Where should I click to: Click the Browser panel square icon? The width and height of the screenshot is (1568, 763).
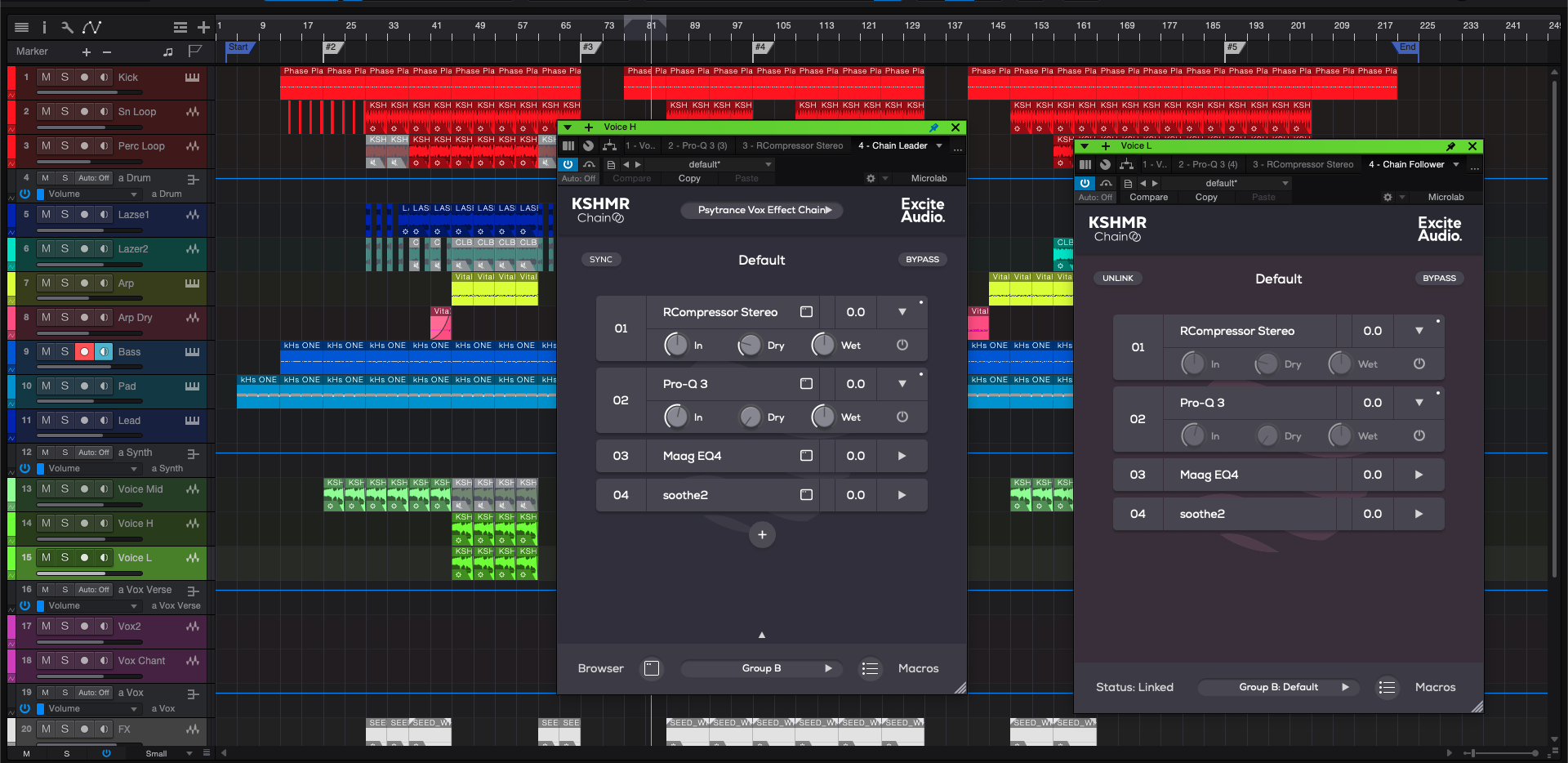click(x=652, y=669)
